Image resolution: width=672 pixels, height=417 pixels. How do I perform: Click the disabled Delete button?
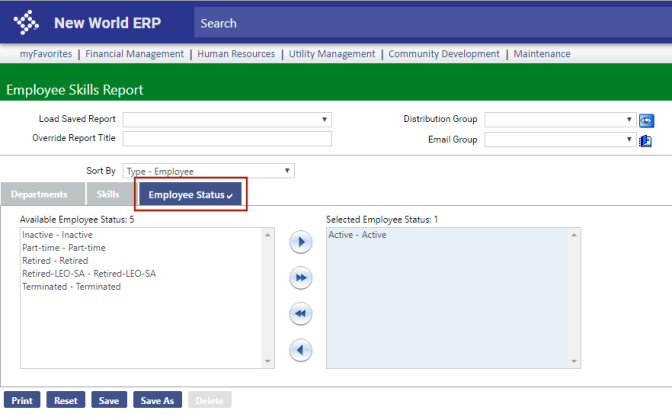click(x=210, y=400)
